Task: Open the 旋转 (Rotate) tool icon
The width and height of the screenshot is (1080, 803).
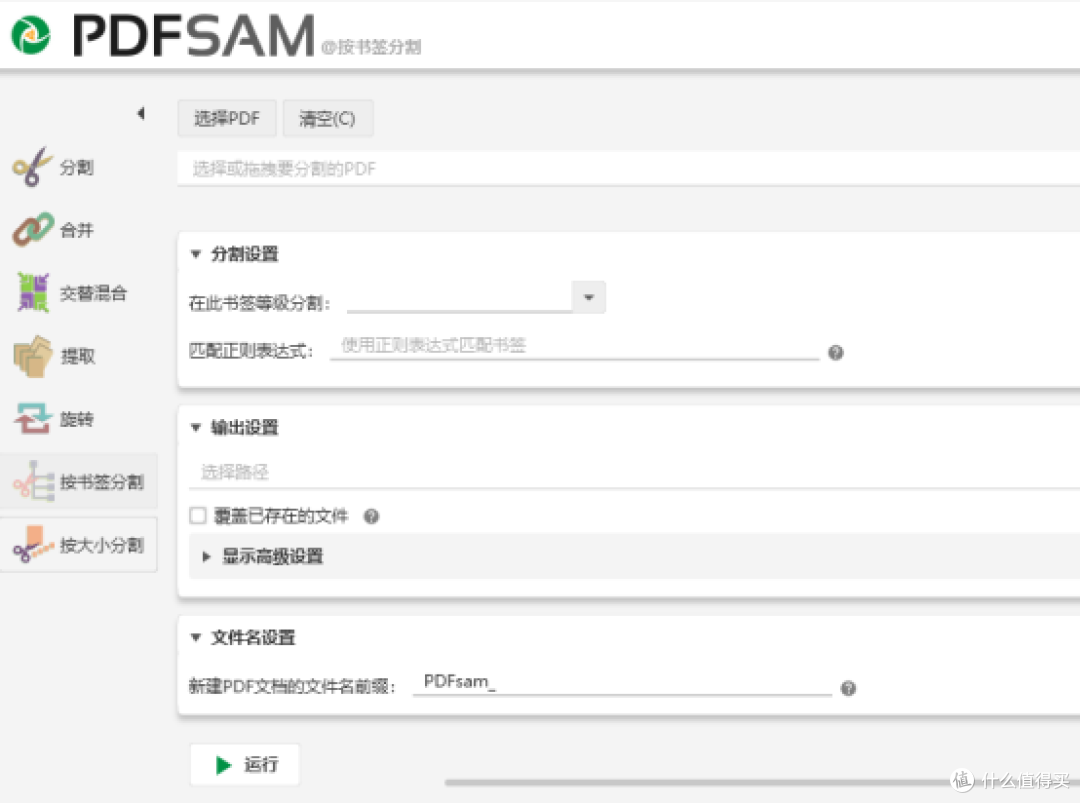Action: tap(32, 419)
